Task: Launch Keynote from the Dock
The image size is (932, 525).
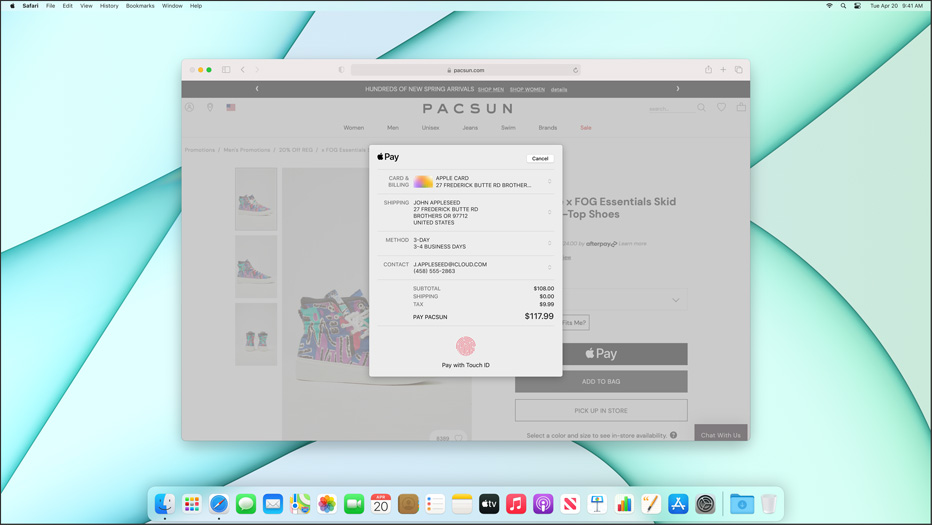Action: tap(597, 504)
